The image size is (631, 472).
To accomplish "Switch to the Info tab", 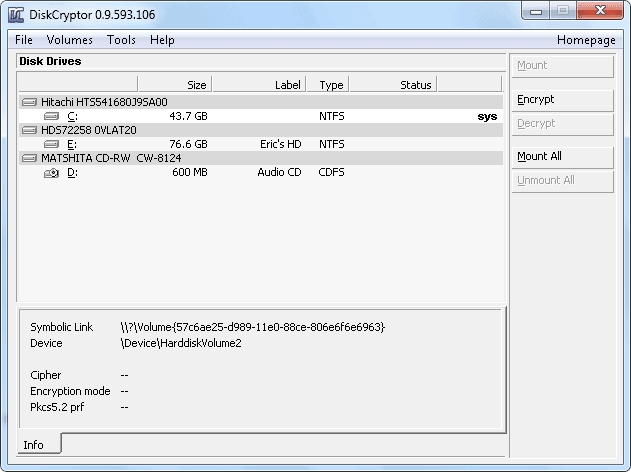I will tap(39, 444).
